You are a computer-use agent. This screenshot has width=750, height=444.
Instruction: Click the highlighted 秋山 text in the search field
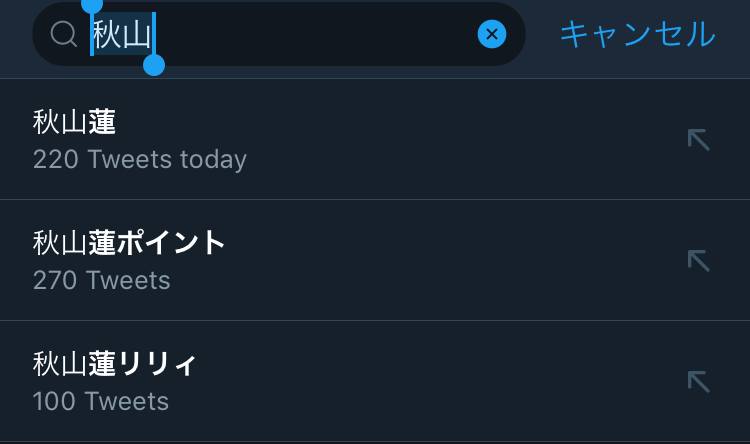[x=121, y=35]
